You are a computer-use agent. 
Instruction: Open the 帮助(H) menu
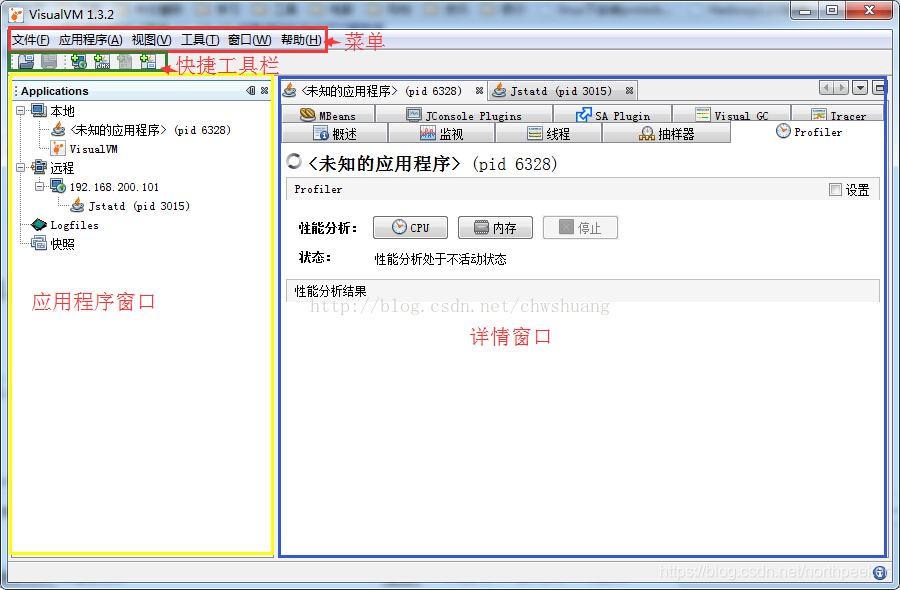click(x=301, y=40)
